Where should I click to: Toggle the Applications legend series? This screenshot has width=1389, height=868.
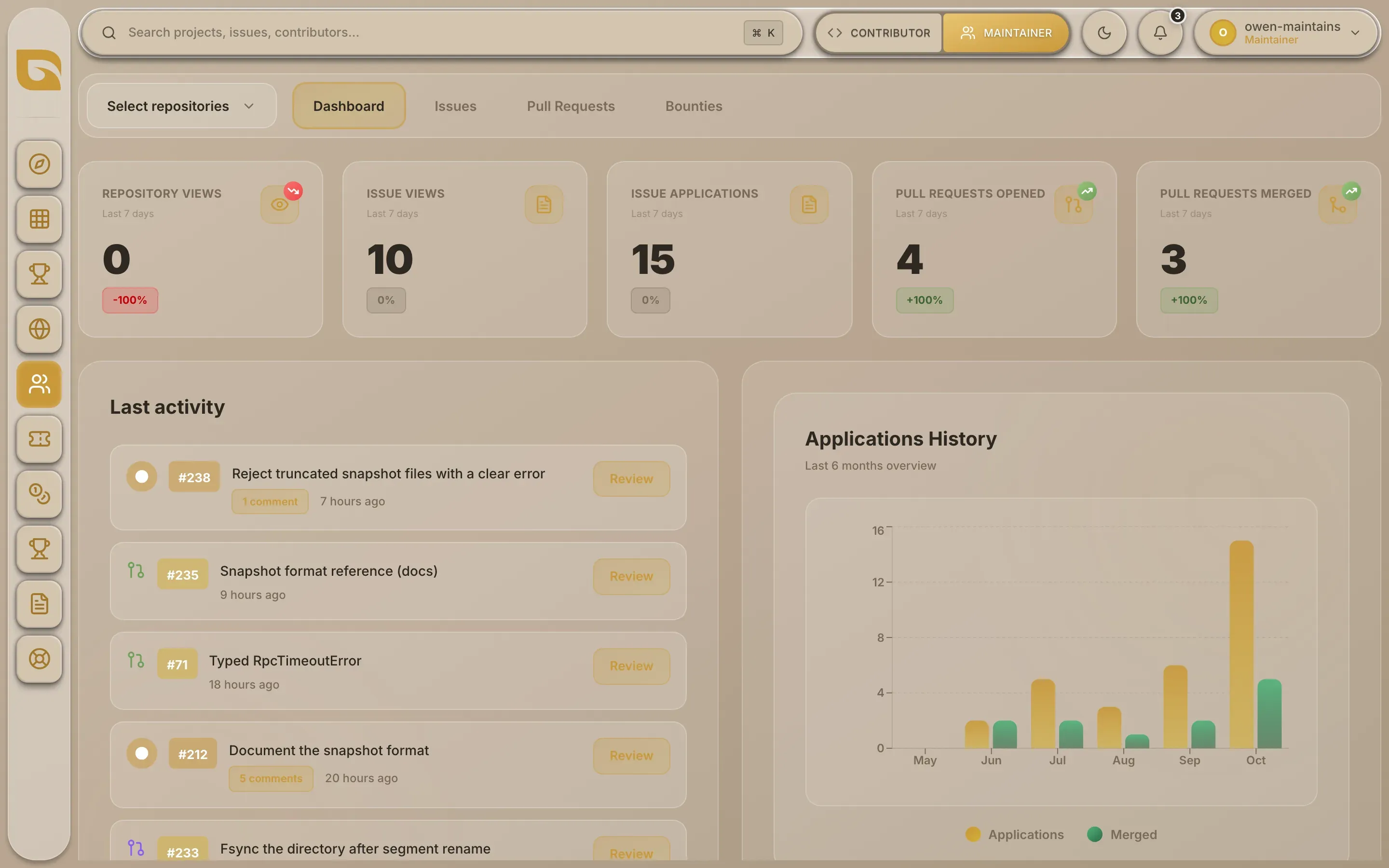[1015, 834]
